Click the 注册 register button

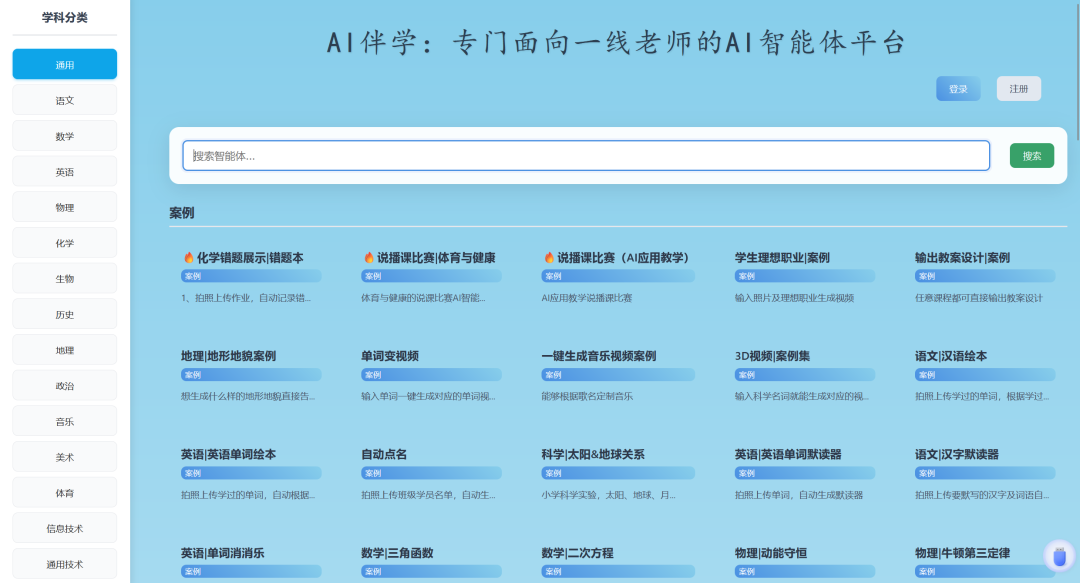pyautogui.click(x=1019, y=89)
